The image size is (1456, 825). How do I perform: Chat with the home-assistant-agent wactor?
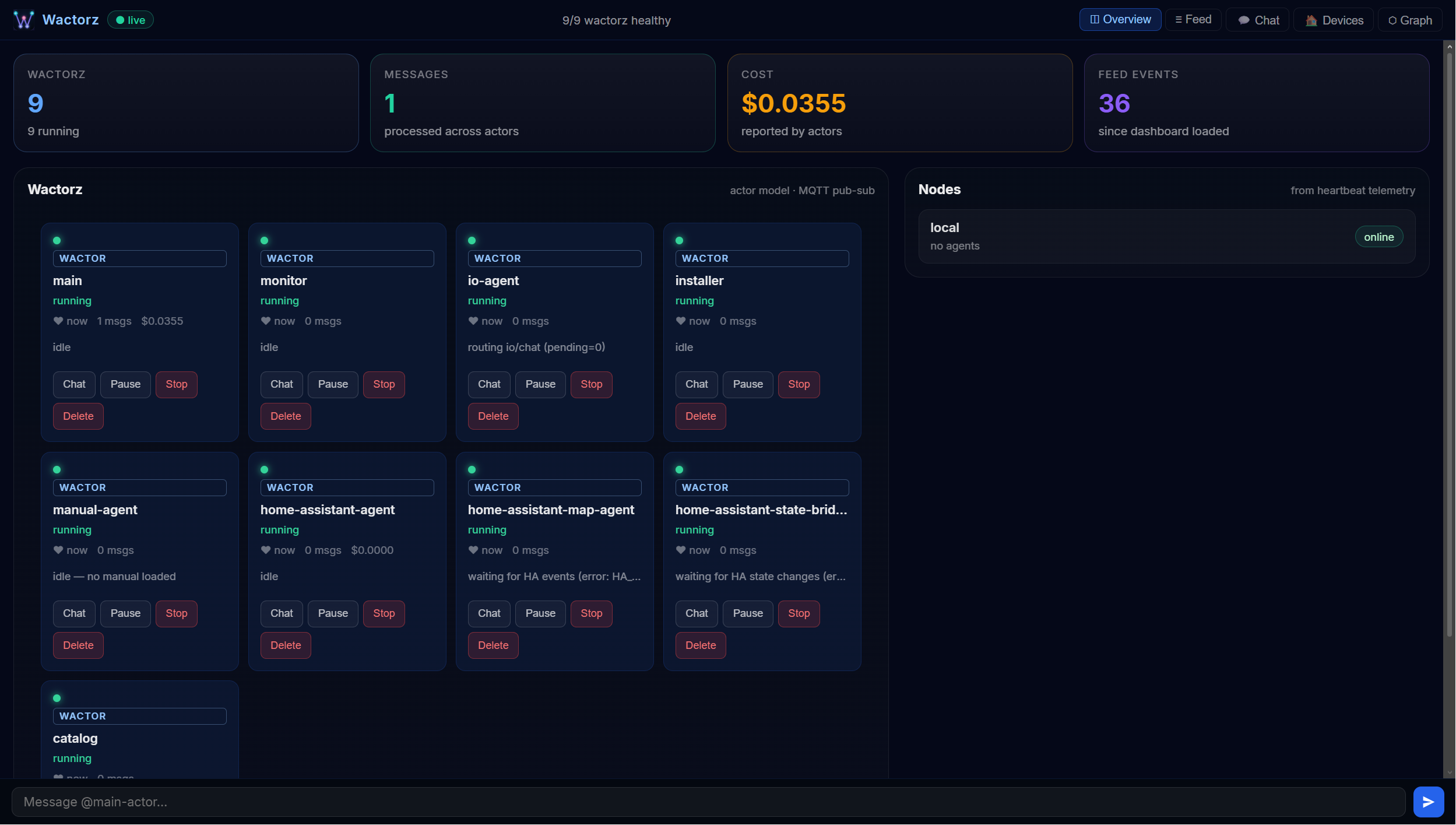[x=282, y=613]
